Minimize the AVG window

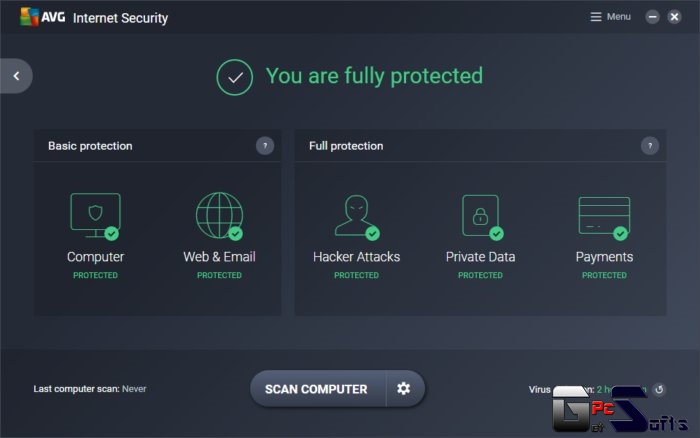coord(652,17)
